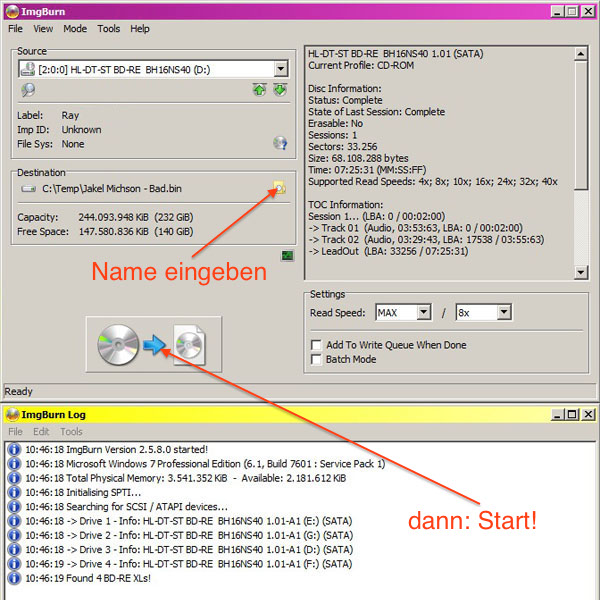Select the Track 01 TOC line
The height and width of the screenshot is (600, 600).
pos(415,228)
